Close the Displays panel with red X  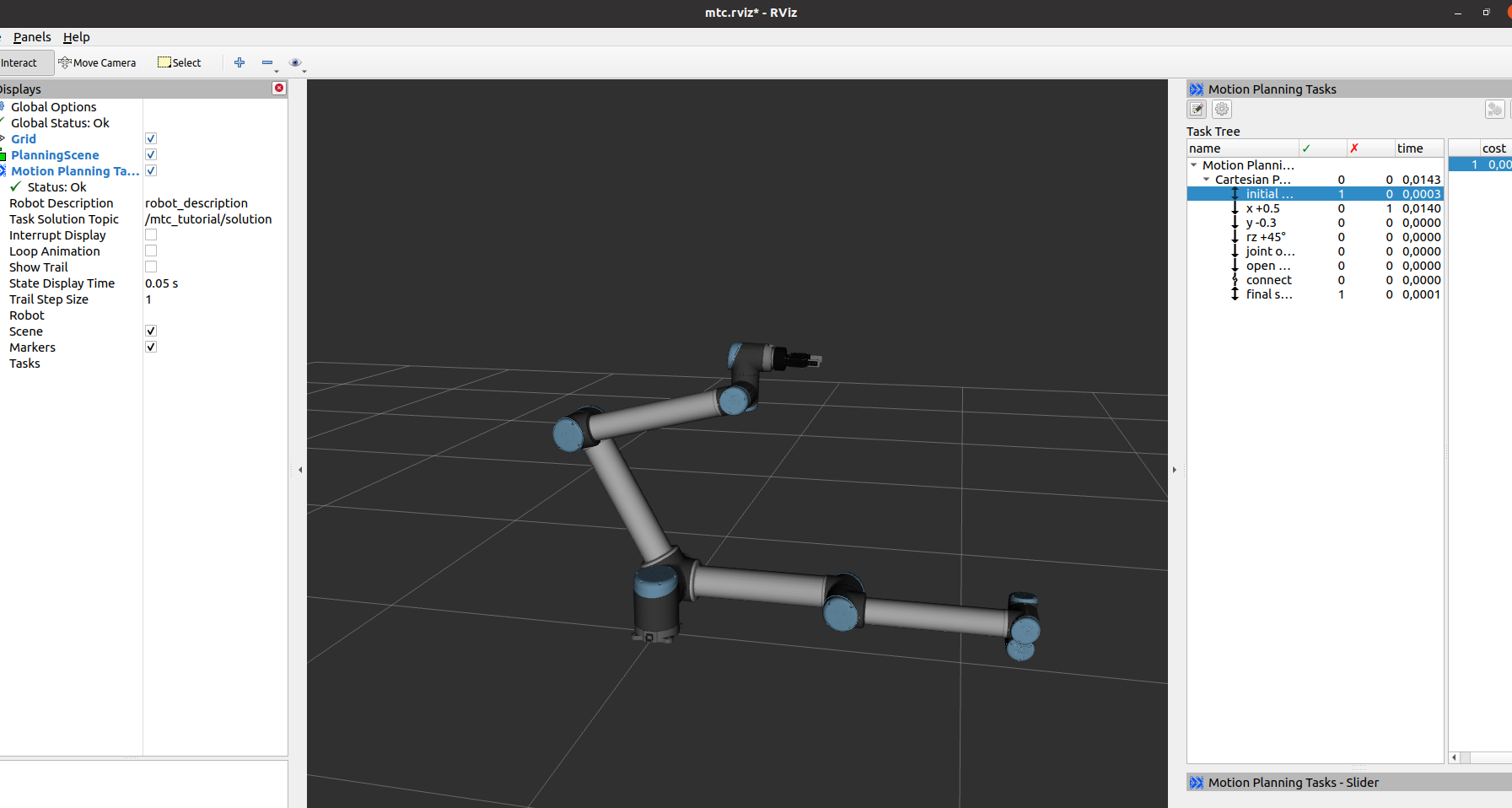coord(279,89)
